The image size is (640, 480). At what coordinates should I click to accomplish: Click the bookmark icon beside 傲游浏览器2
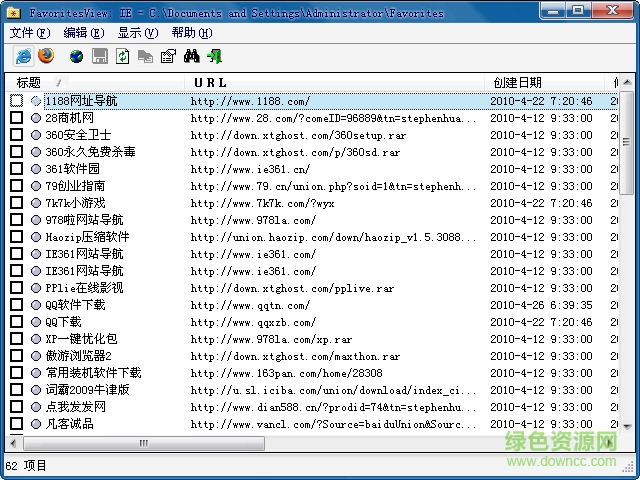[x=36, y=356]
